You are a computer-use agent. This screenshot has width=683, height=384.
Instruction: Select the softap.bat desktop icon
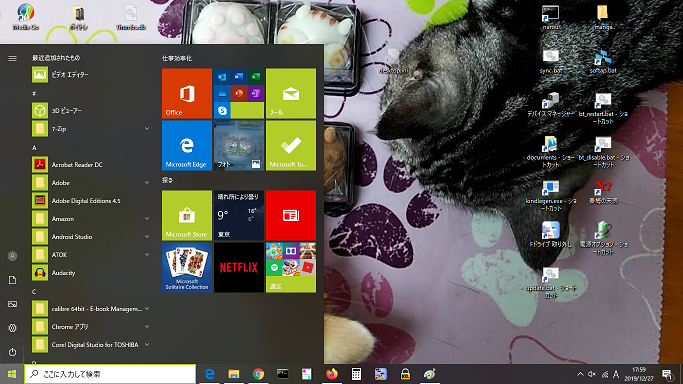(x=603, y=61)
